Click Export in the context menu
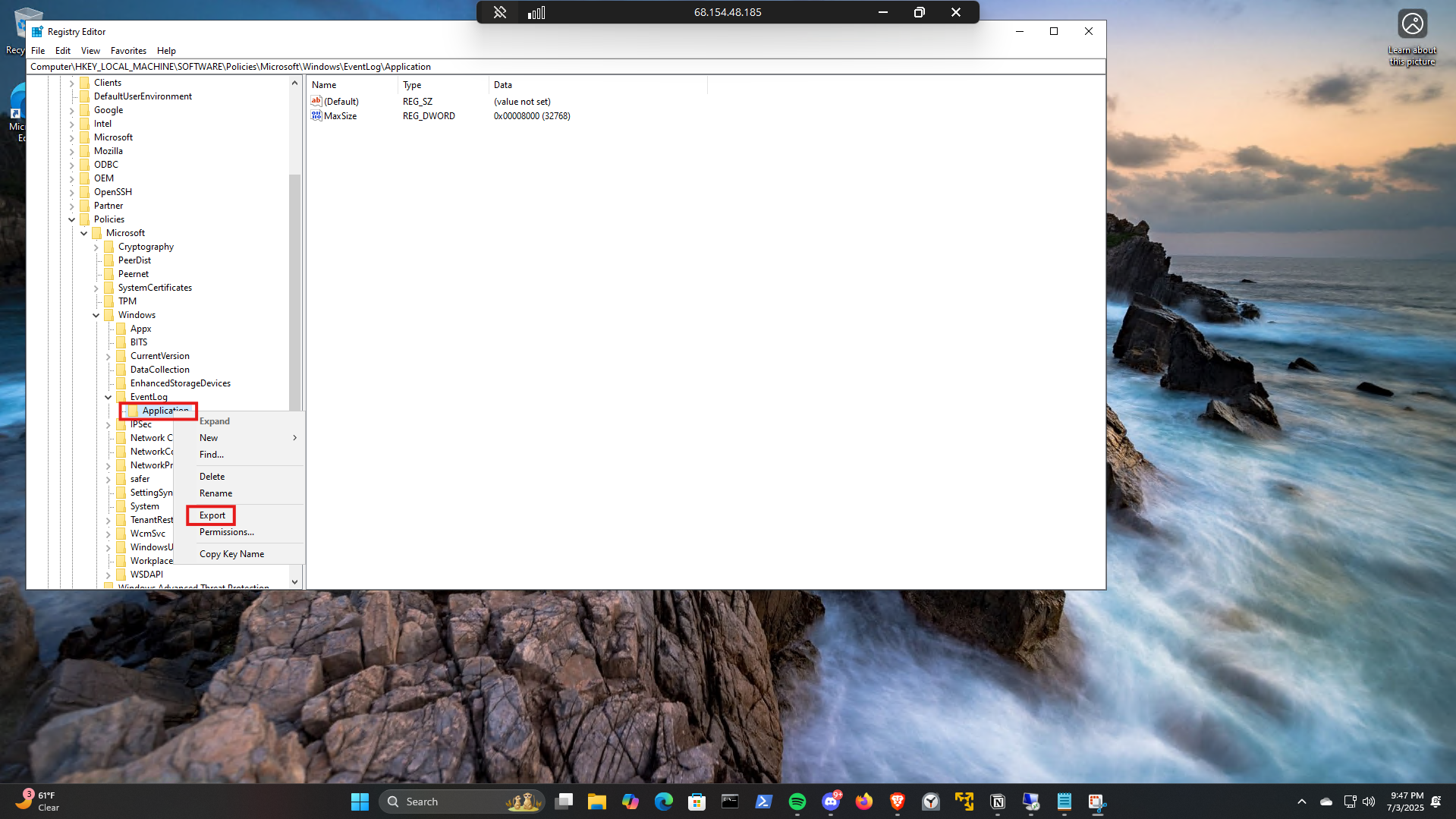This screenshot has width=1456, height=819. [212, 515]
